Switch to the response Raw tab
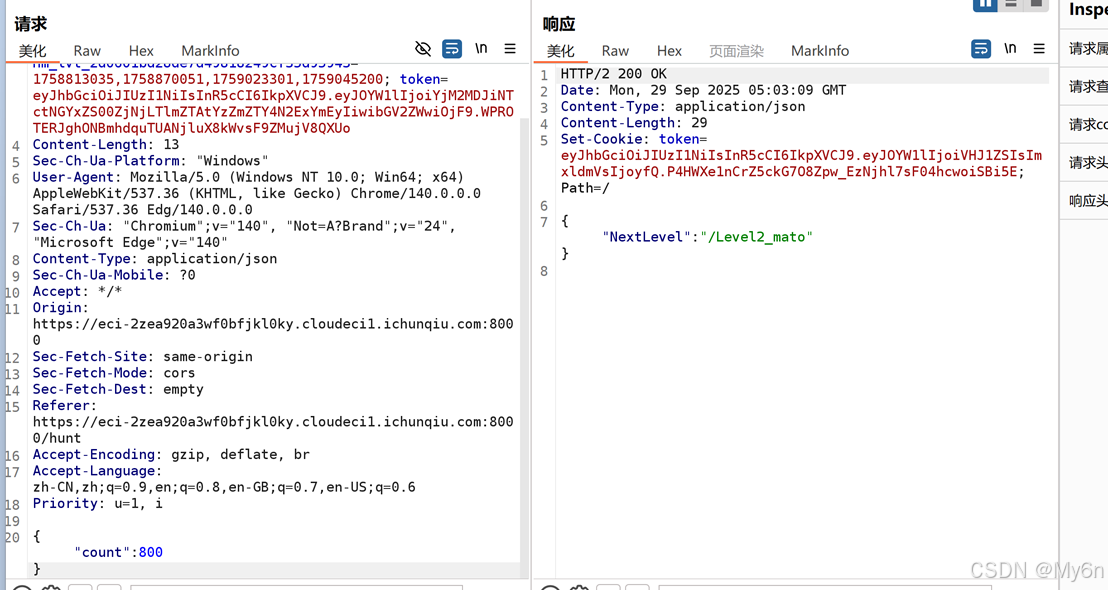The image size is (1108, 590). [x=615, y=51]
